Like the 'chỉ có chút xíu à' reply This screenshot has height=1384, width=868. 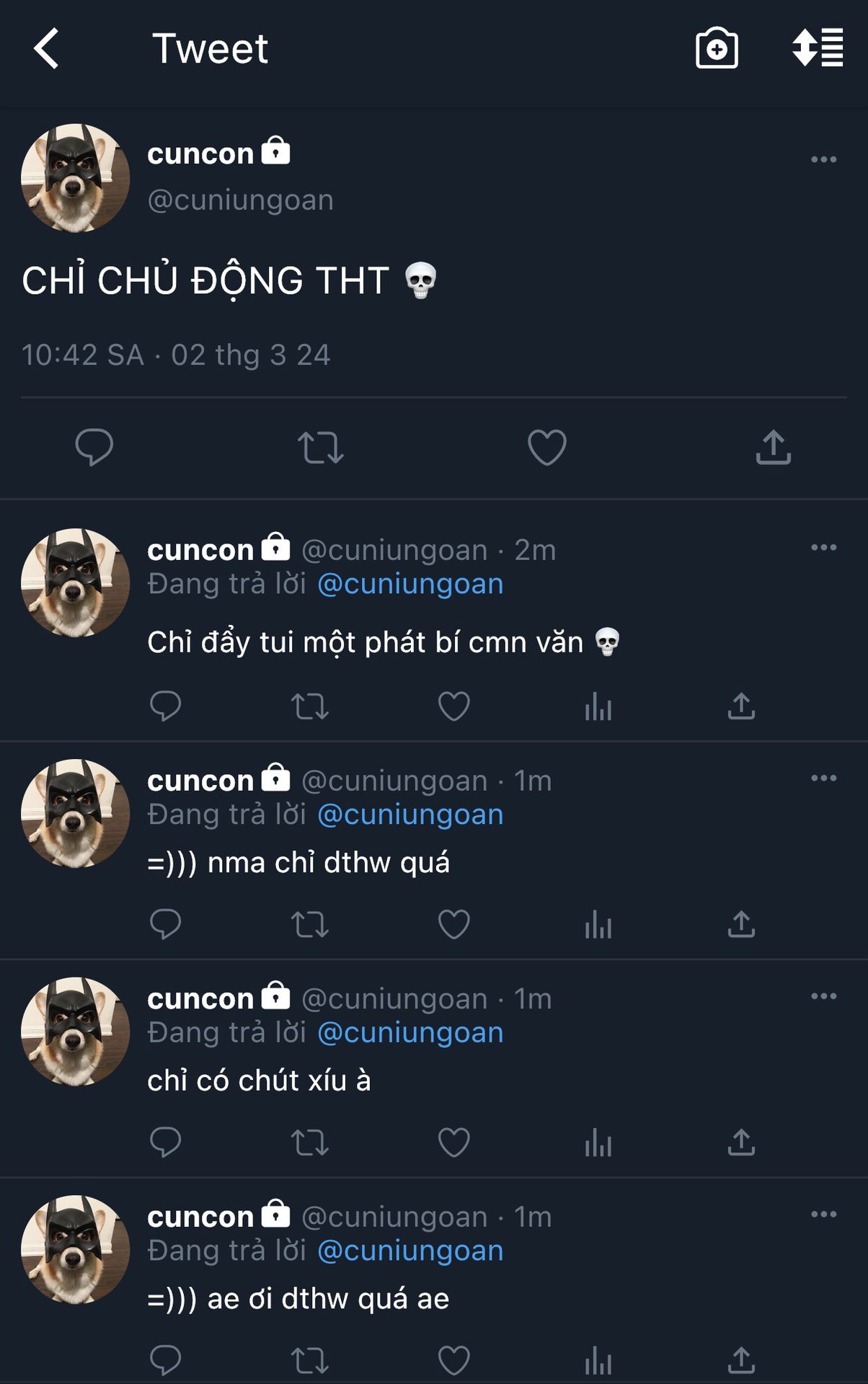454,1143
